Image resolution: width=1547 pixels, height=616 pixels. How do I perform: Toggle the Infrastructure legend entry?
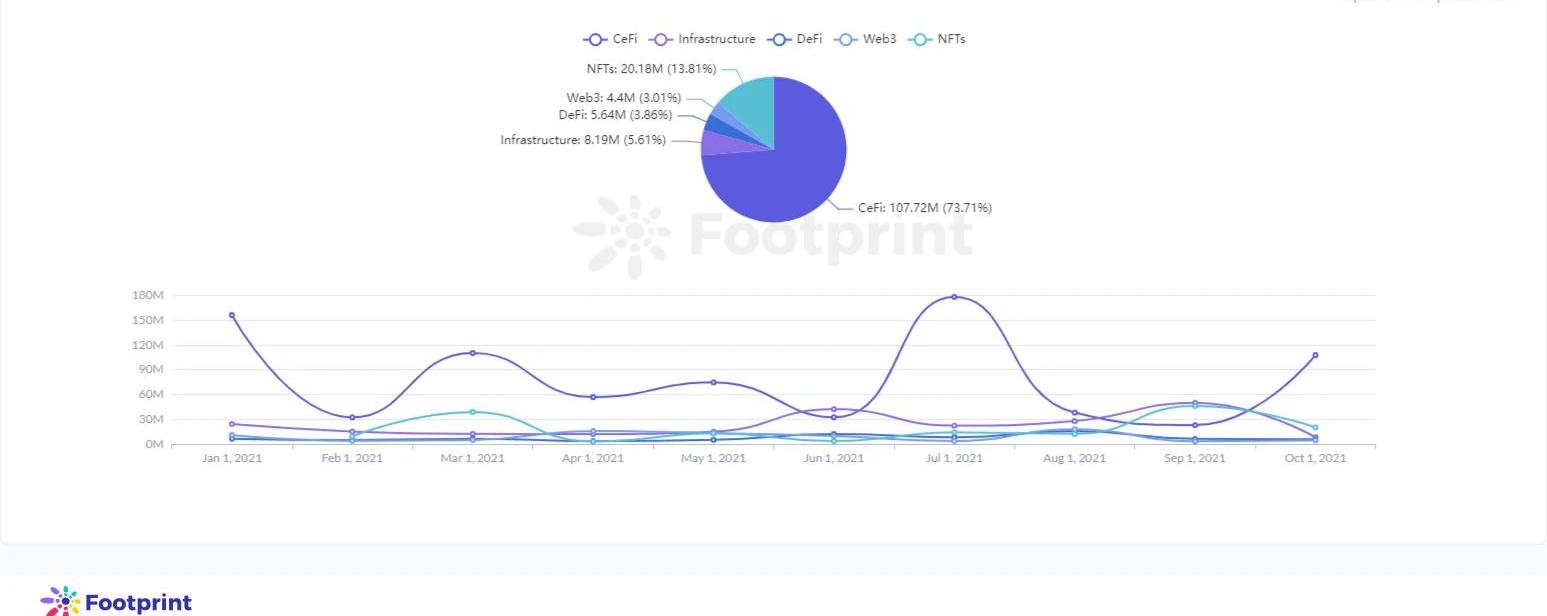703,39
